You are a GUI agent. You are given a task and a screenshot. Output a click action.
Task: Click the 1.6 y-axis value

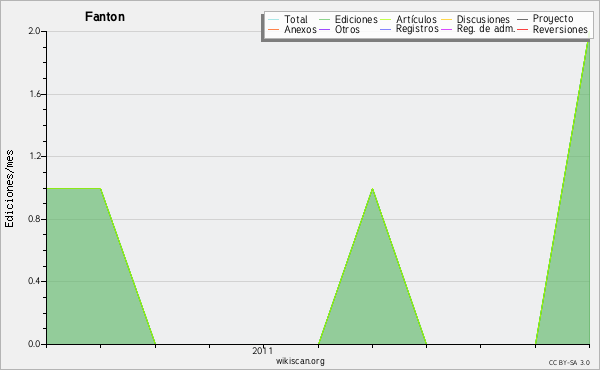pos(34,94)
